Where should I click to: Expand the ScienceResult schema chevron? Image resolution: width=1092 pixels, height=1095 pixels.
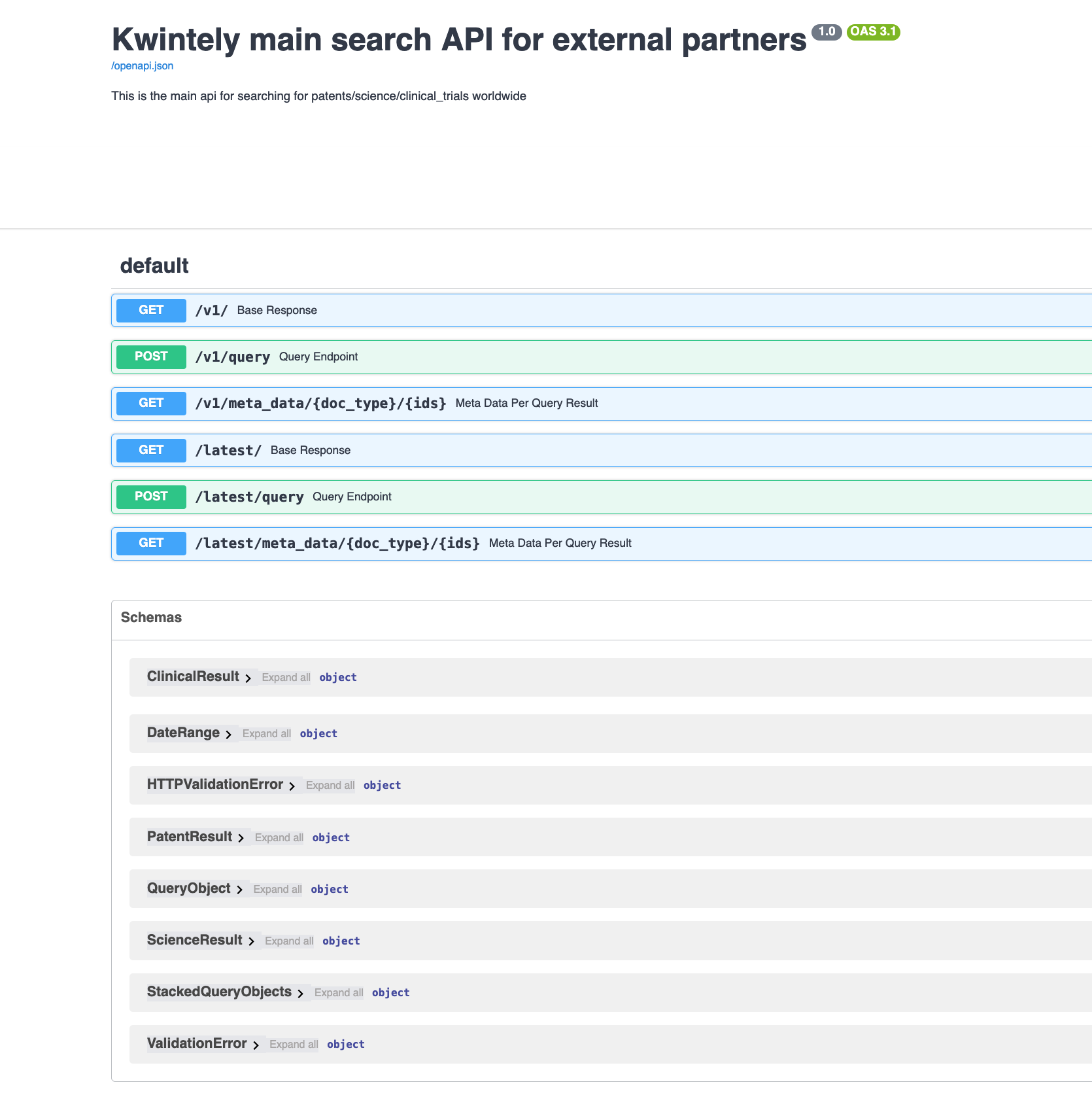click(251, 942)
